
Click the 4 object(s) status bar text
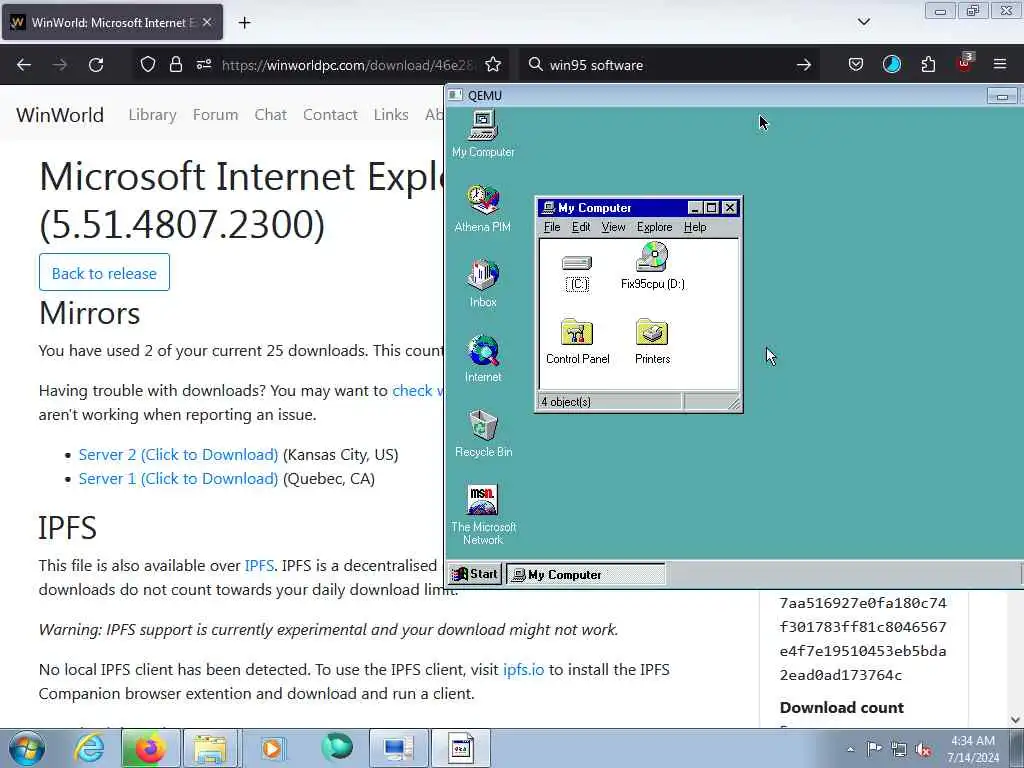coord(566,402)
